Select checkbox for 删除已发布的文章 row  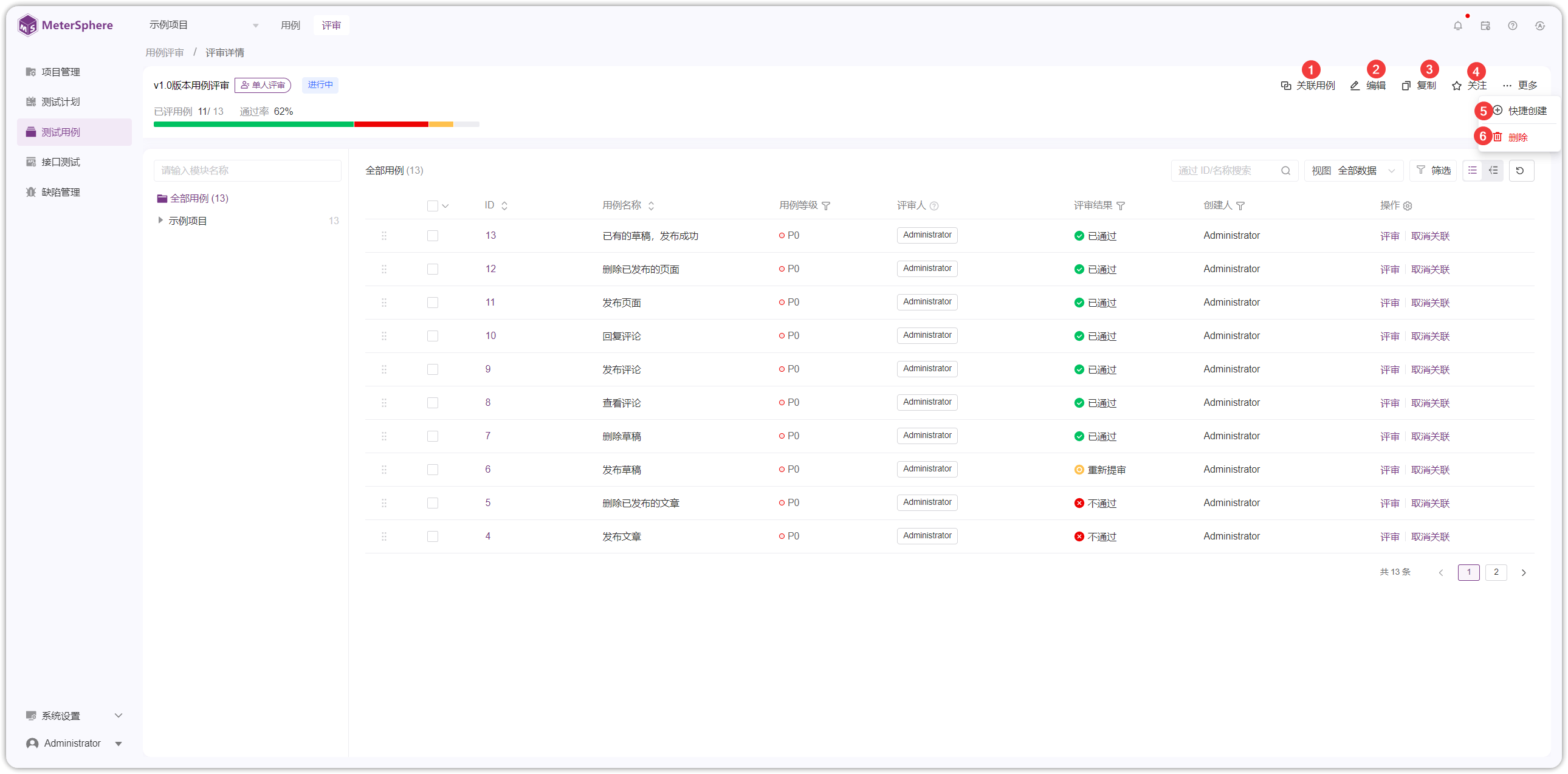pyautogui.click(x=432, y=503)
